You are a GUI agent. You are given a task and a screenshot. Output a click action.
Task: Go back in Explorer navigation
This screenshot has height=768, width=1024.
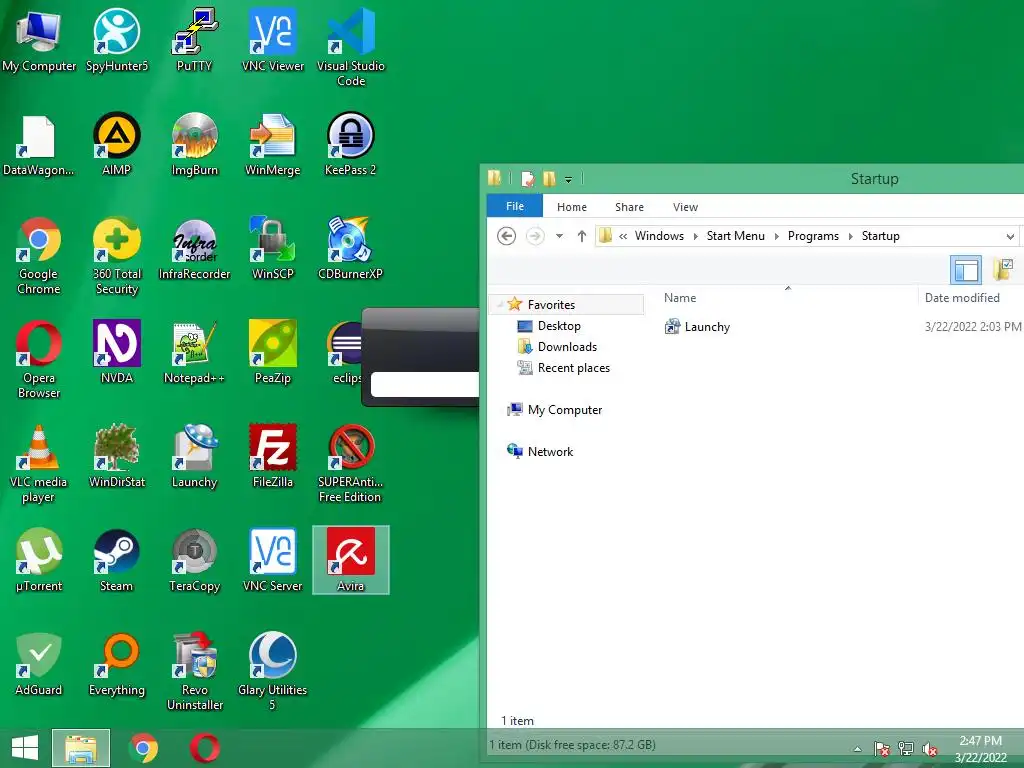pos(506,236)
